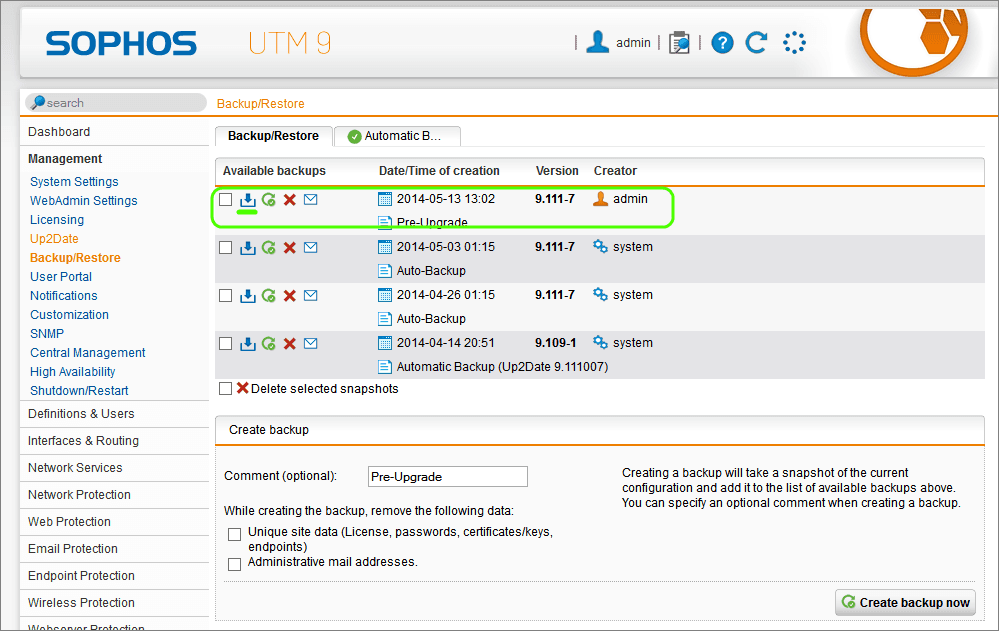
Task: Click the search magnifier icon
Action: click(x=38, y=102)
